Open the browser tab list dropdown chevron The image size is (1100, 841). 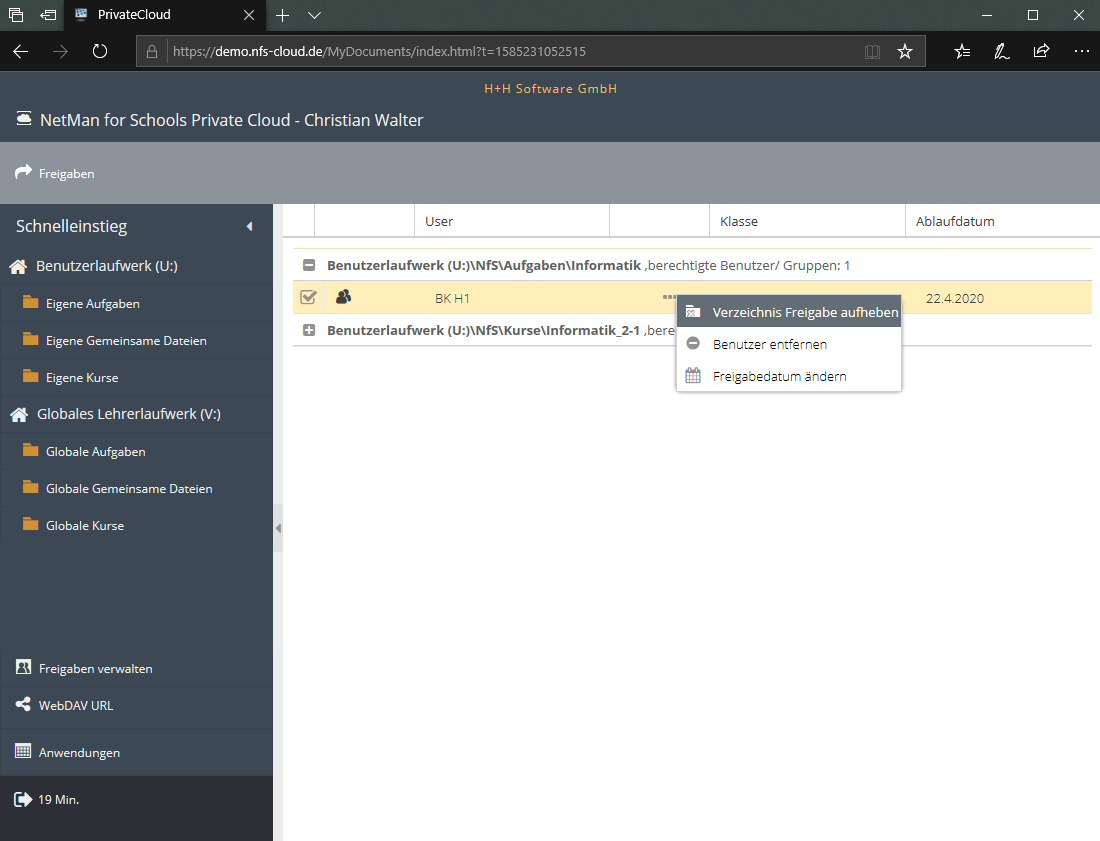314,15
